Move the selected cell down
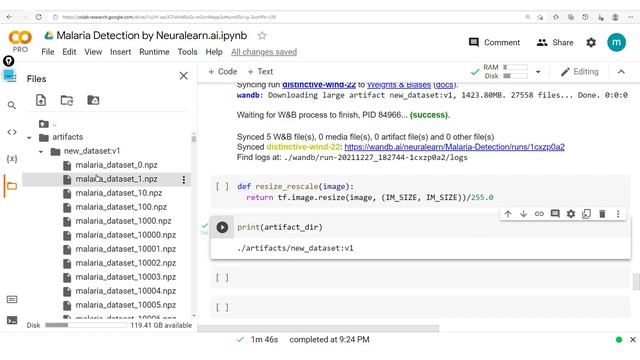 click(524, 214)
